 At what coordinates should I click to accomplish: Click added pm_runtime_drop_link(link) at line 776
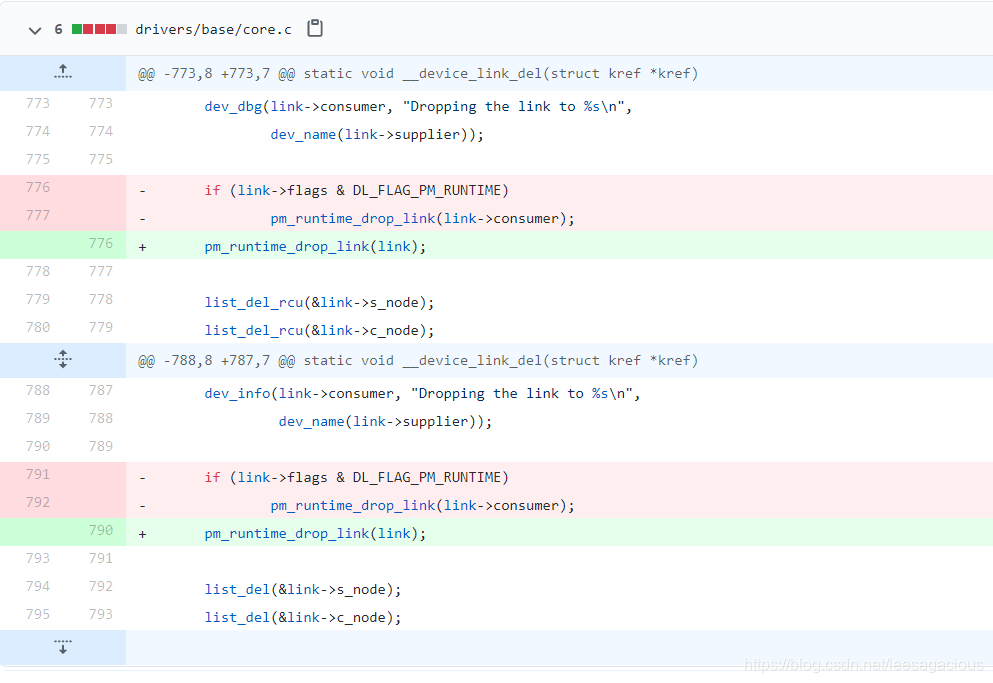315,246
